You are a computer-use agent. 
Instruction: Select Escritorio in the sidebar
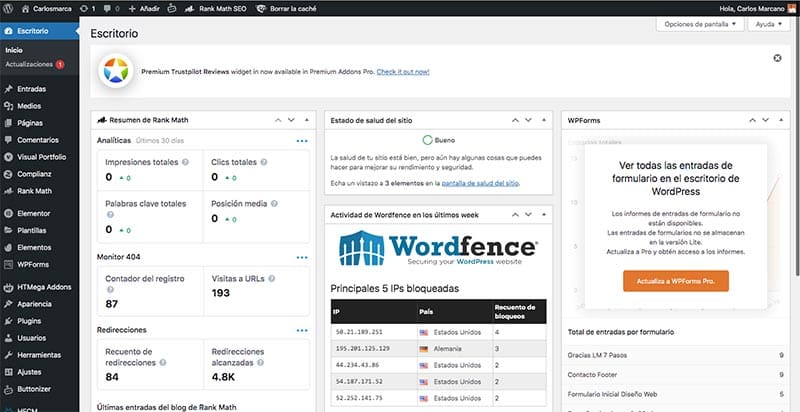tap(39, 31)
